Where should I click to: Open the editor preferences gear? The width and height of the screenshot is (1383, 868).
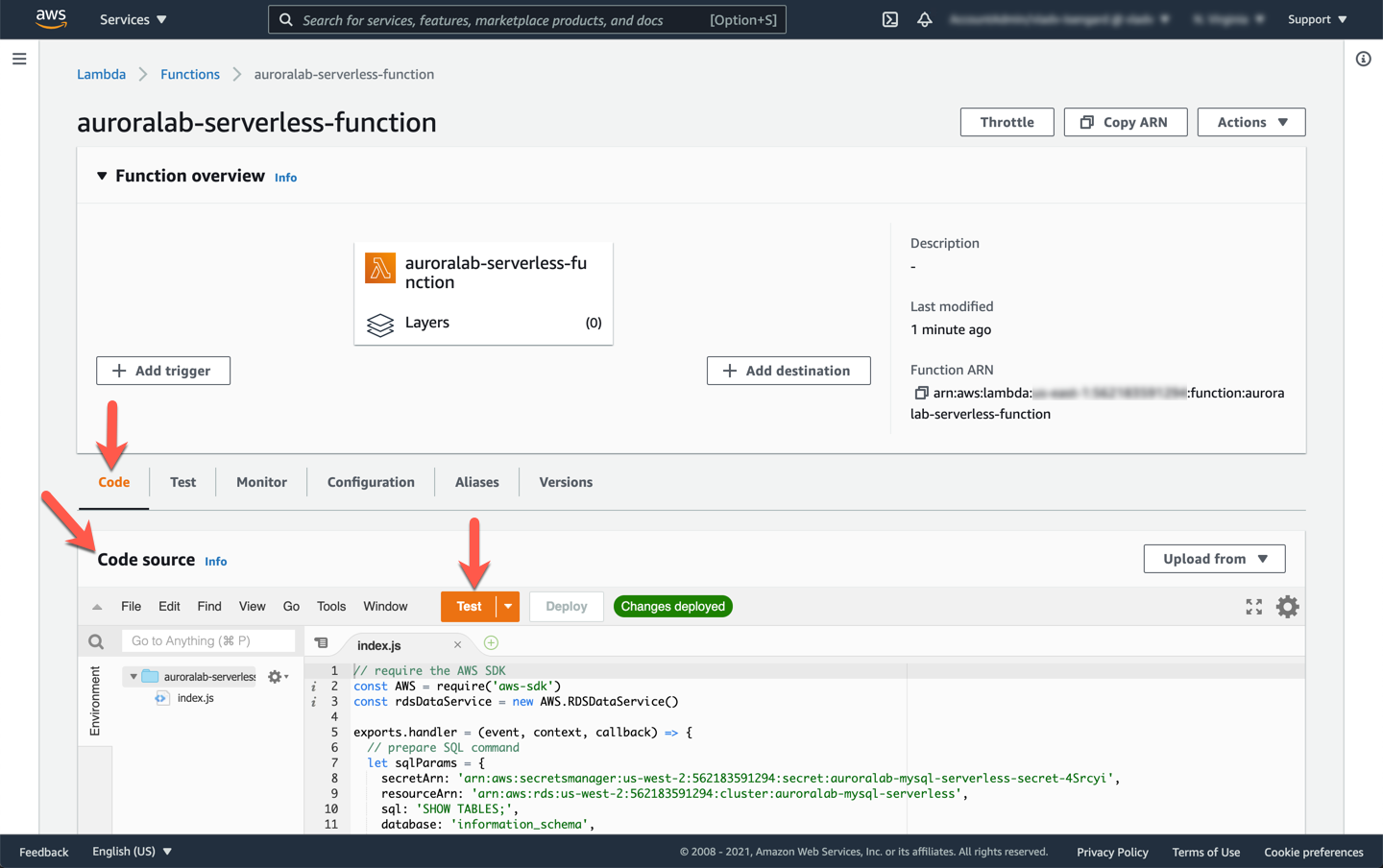pyautogui.click(x=1287, y=607)
